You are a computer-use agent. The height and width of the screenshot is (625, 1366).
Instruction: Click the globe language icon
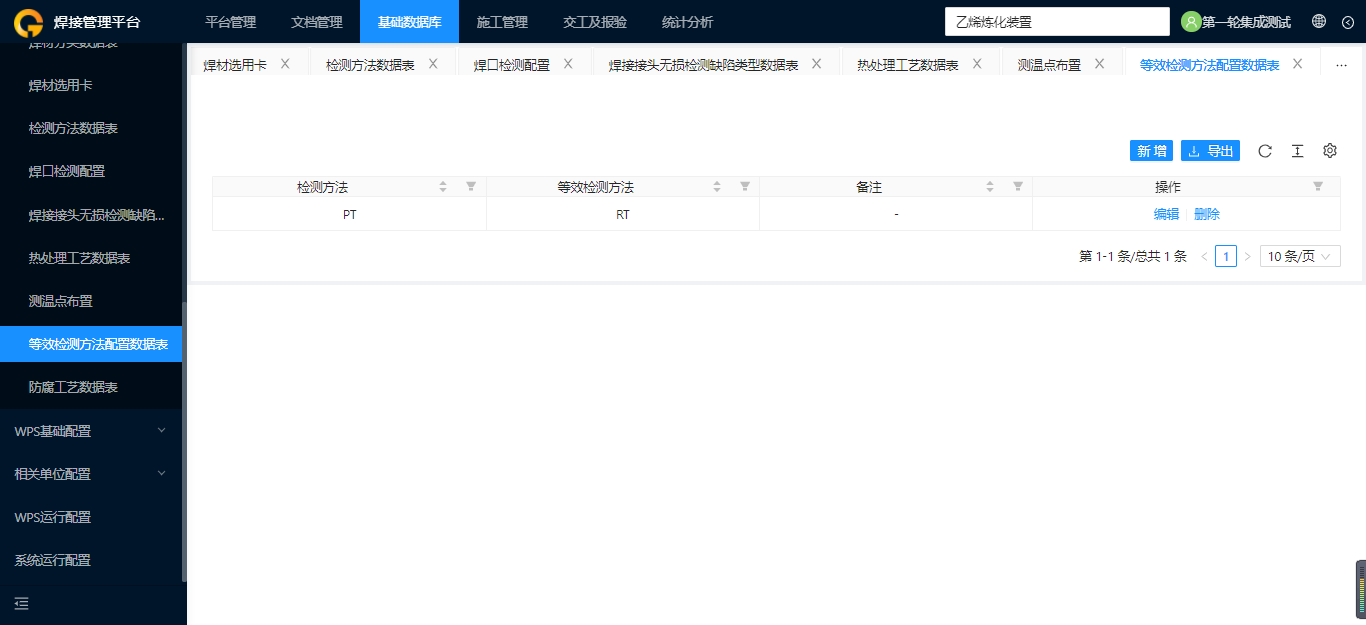(1319, 21)
